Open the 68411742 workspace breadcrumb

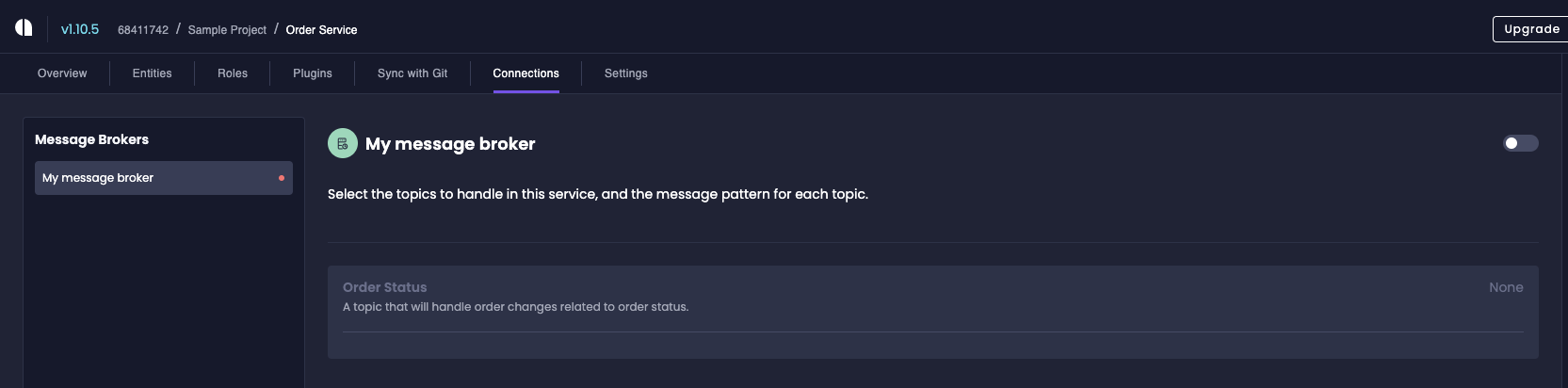click(143, 30)
